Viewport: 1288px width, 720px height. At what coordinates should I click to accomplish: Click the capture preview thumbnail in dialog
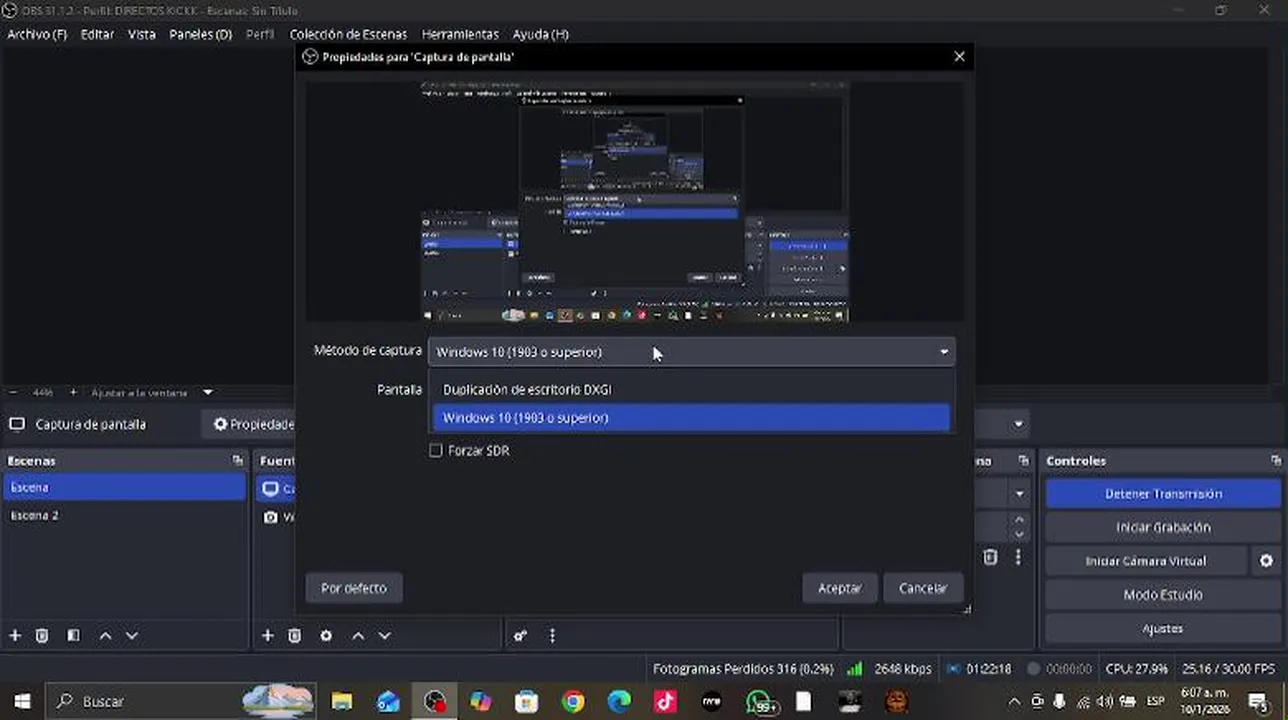coord(634,202)
